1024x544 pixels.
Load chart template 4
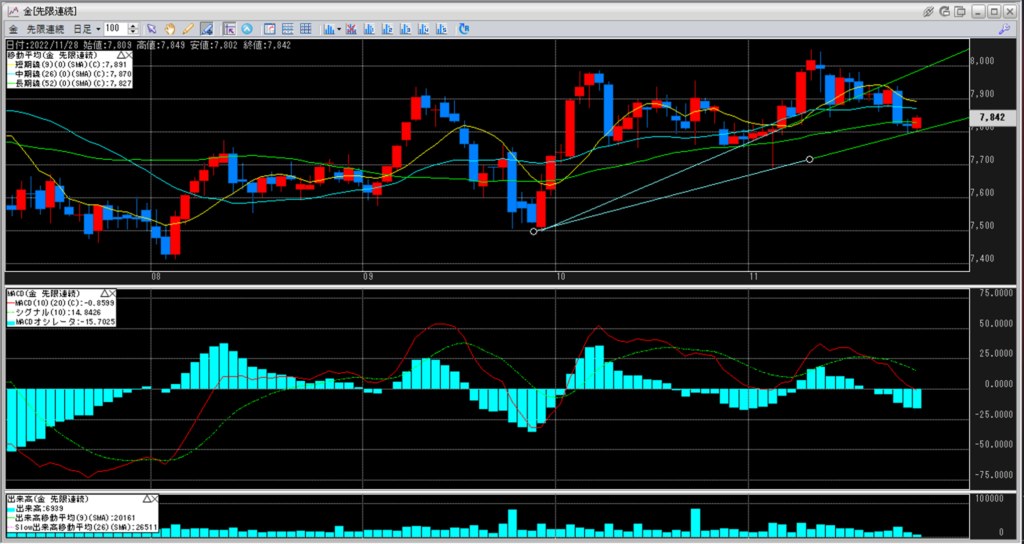[424, 29]
